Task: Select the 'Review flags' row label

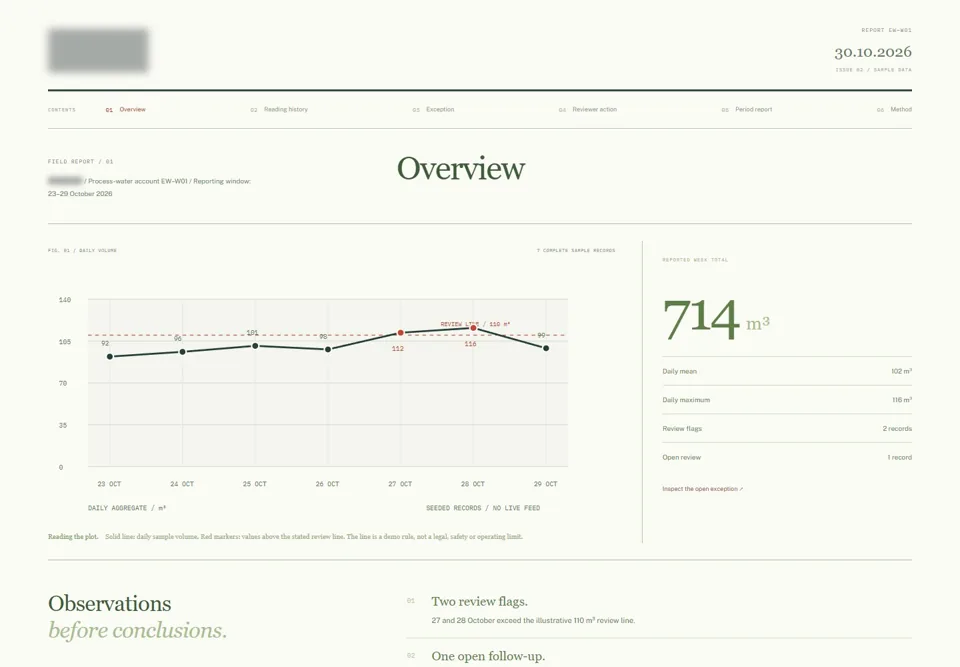Action: [682, 429]
